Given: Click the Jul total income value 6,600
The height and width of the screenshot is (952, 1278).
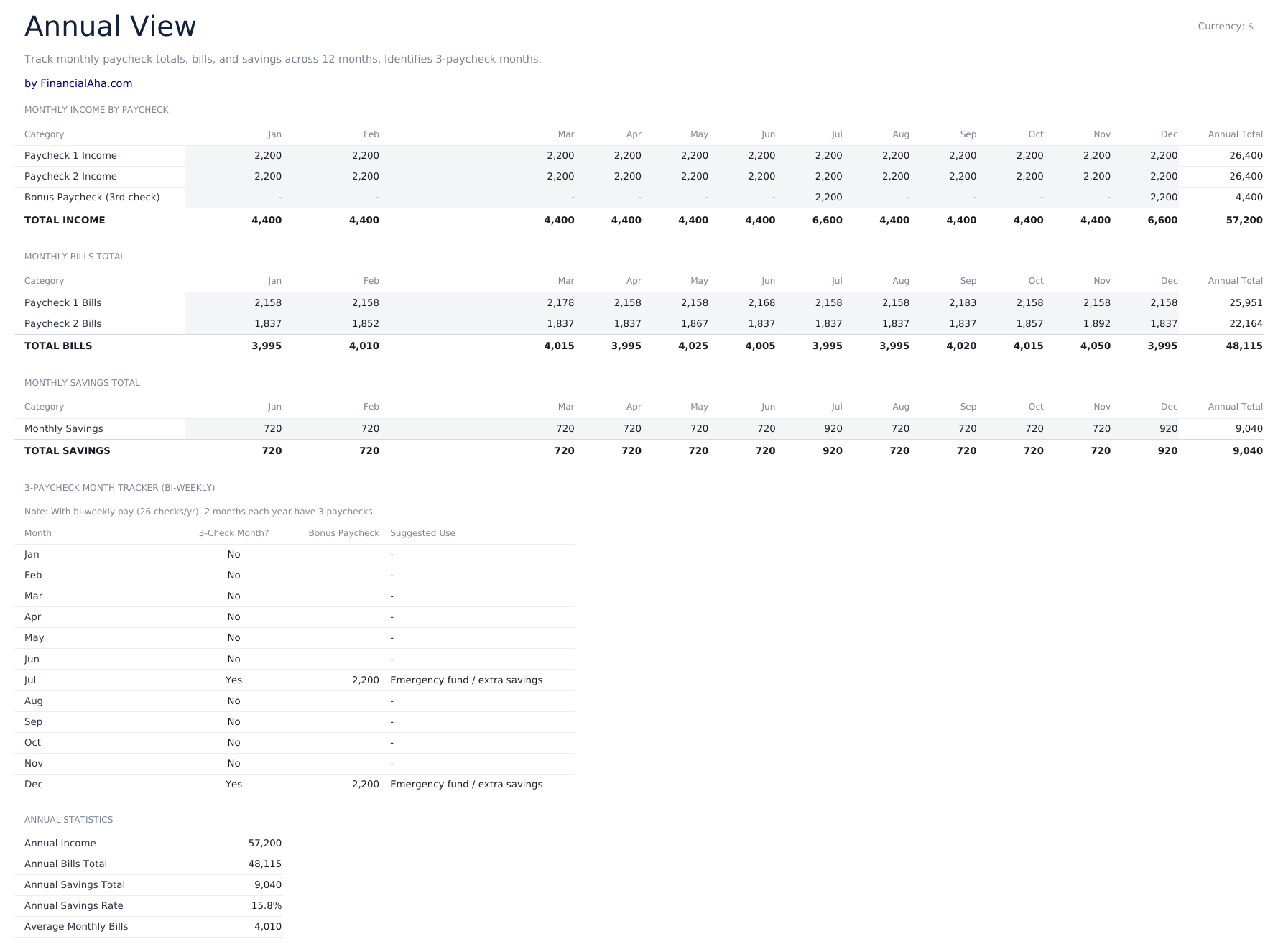Looking at the screenshot, I should pos(828,221).
